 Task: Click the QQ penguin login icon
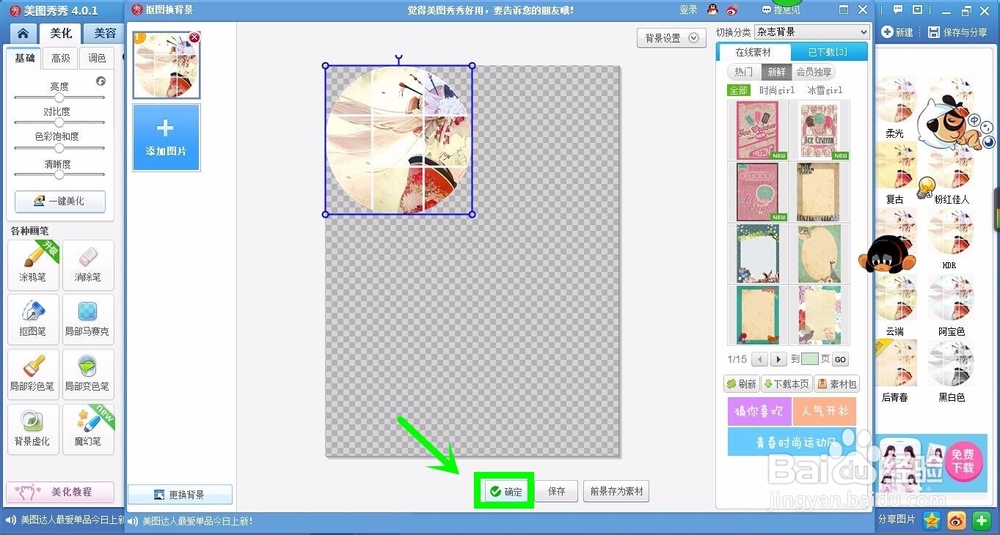[712, 10]
